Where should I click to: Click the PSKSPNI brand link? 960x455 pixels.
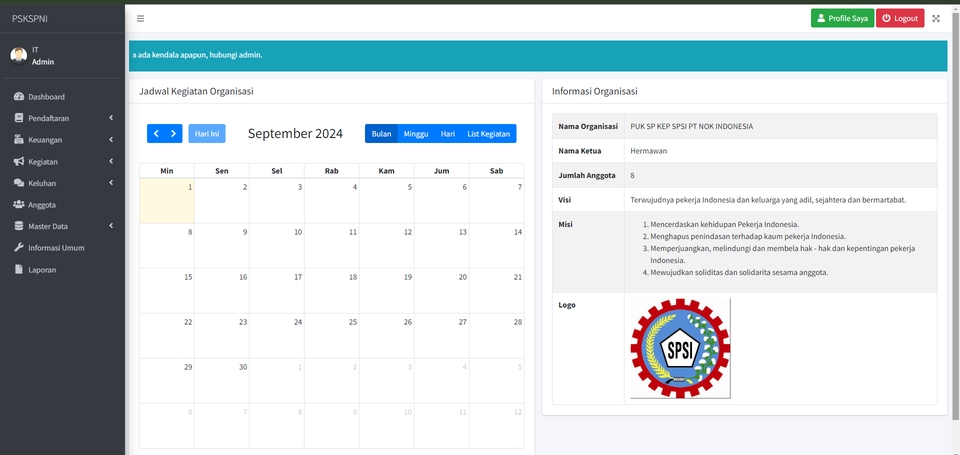29,18
